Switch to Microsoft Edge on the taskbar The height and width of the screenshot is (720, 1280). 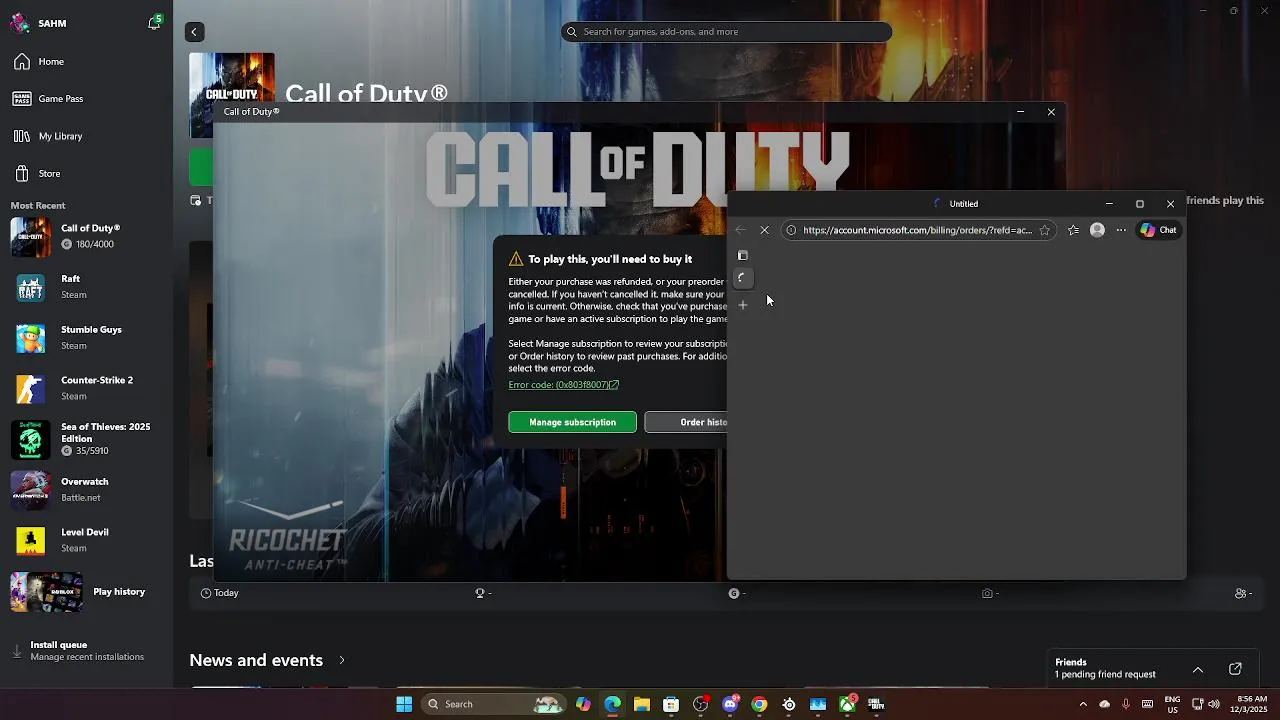click(x=612, y=704)
